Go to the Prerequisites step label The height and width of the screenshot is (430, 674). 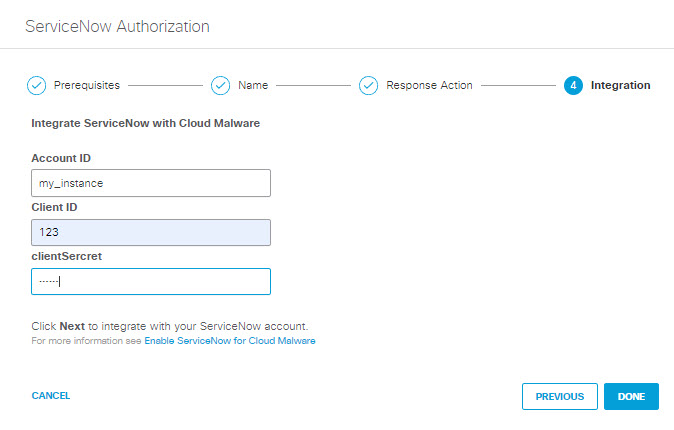[87, 85]
